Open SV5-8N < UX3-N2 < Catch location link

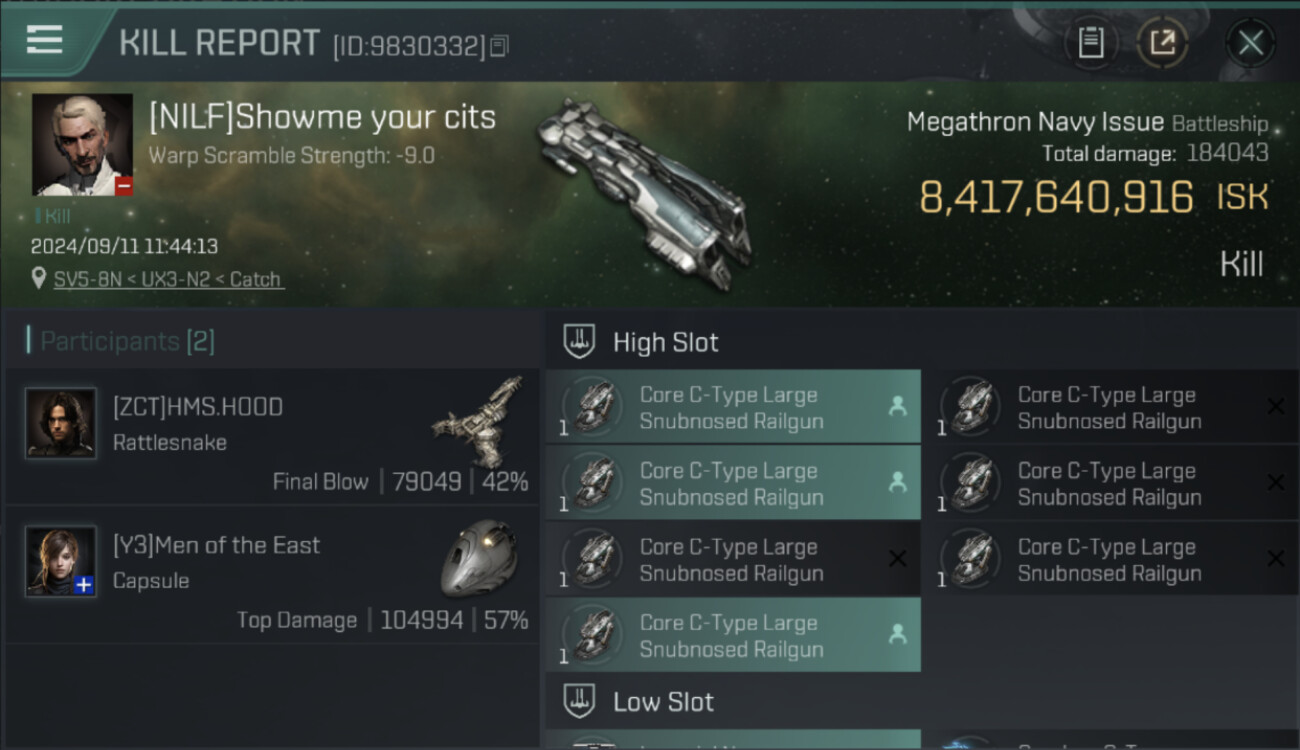167,279
